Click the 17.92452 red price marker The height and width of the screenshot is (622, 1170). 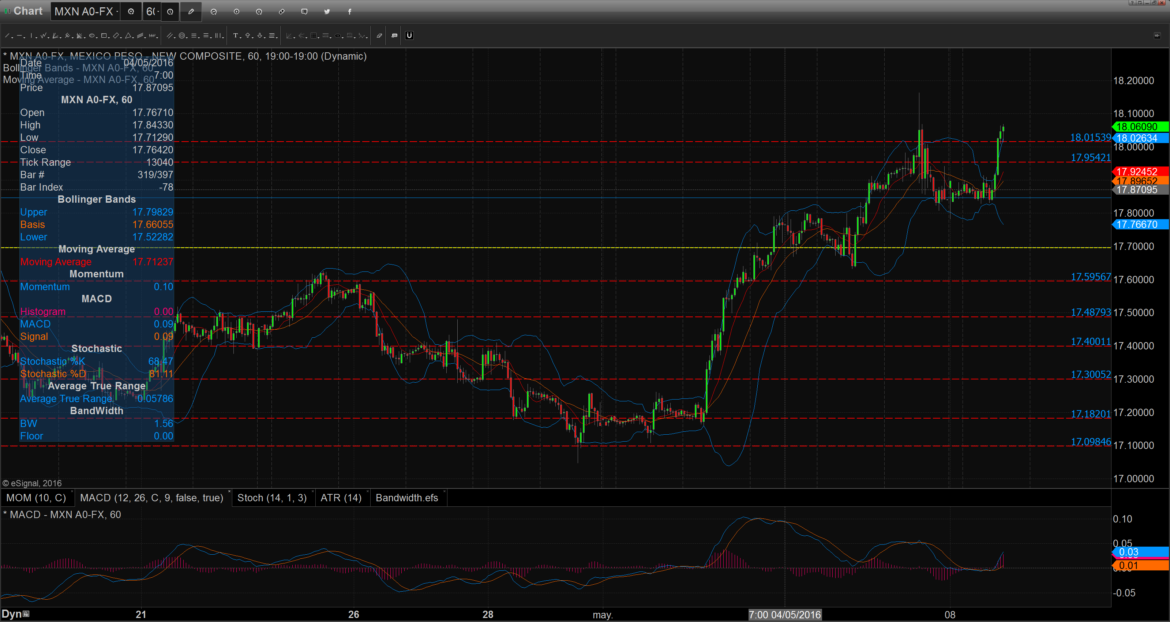[1140, 172]
